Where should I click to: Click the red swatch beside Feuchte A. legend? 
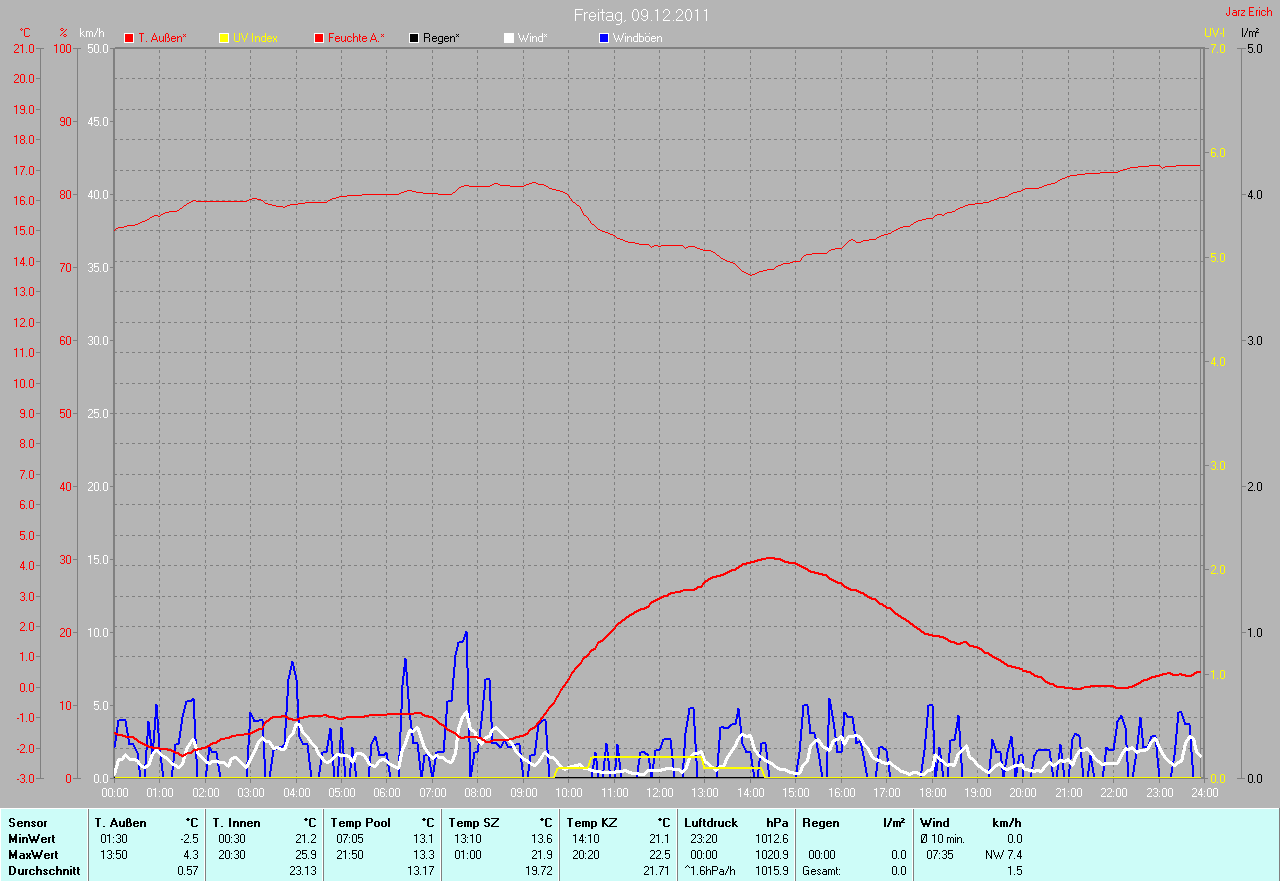coord(319,38)
